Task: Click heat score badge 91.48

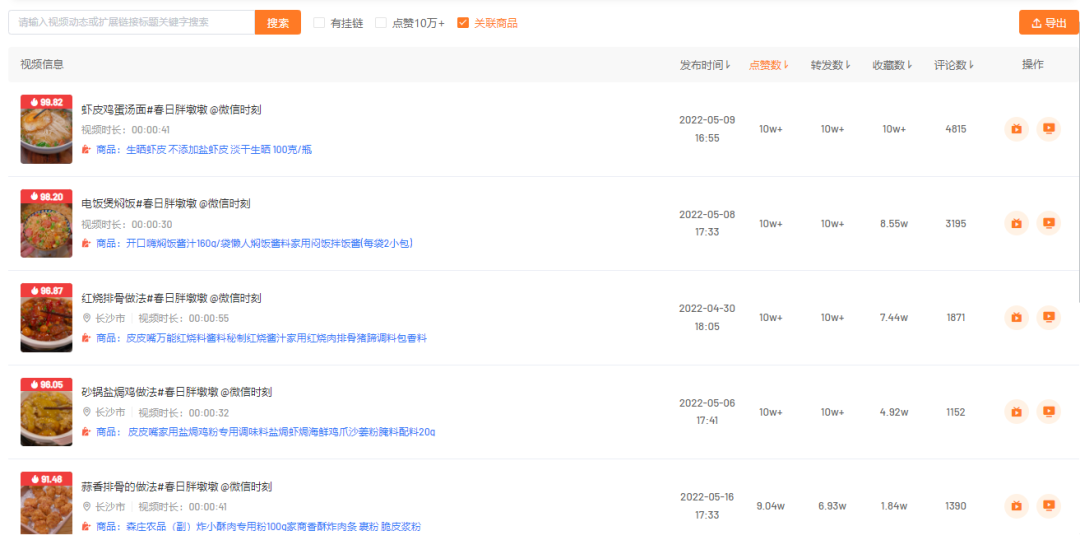Action: coord(46,479)
